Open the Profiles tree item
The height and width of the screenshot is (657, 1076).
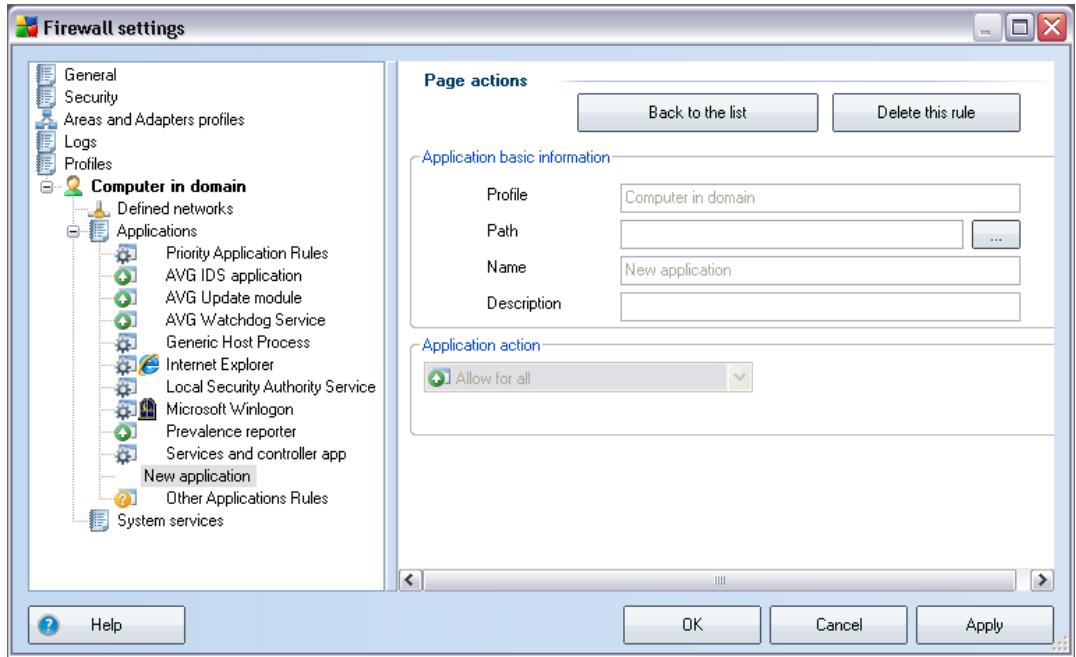pos(88,163)
